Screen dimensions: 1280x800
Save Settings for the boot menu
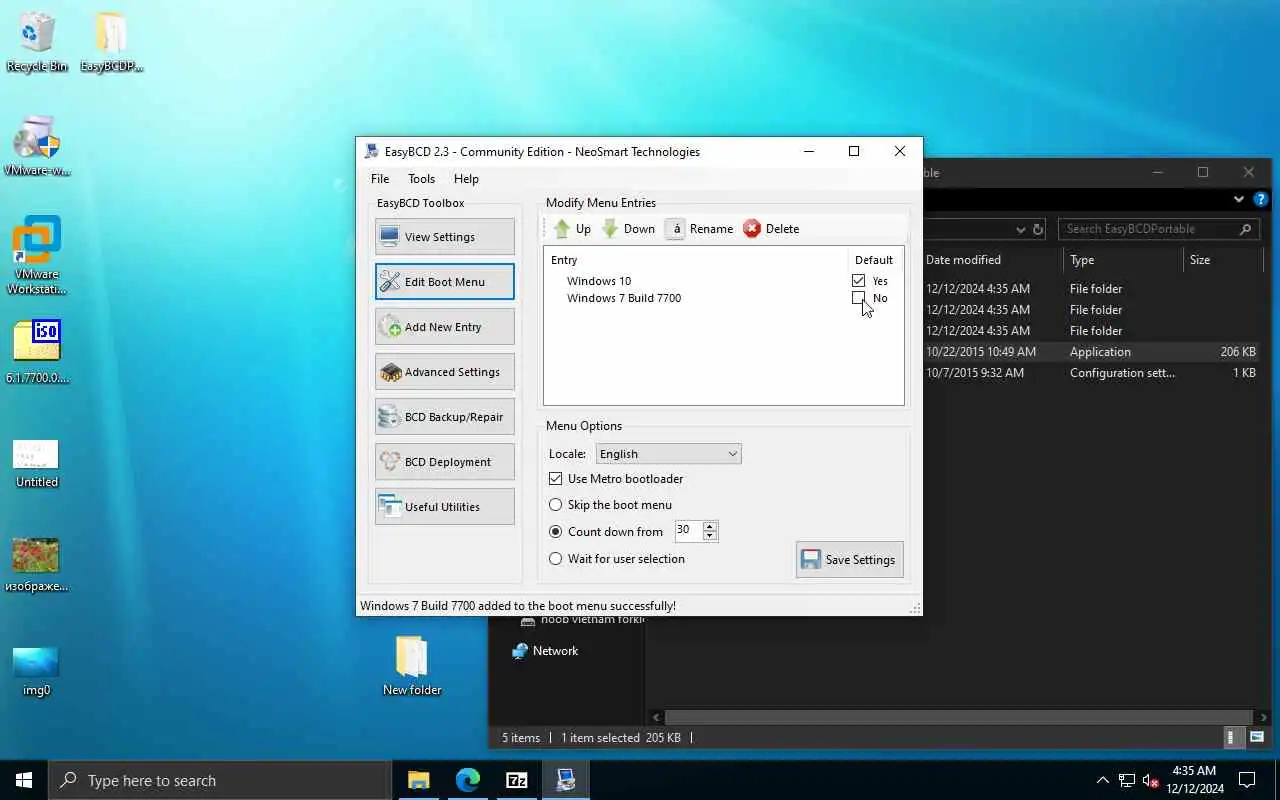click(850, 560)
